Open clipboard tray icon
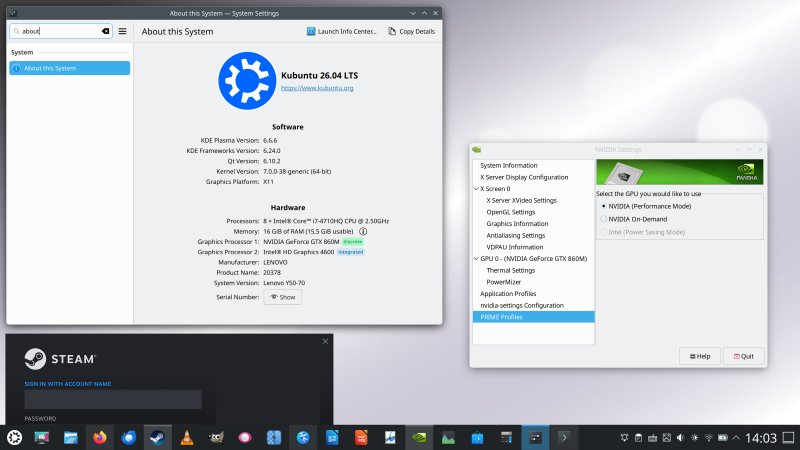This screenshot has width=800, height=450. click(x=638, y=437)
